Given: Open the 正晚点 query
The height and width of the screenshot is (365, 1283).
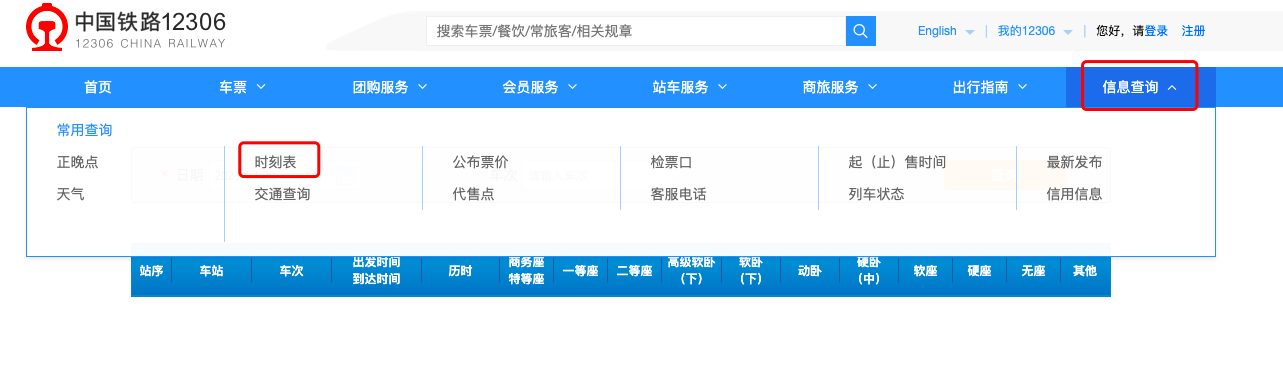Looking at the screenshot, I should point(78,162).
